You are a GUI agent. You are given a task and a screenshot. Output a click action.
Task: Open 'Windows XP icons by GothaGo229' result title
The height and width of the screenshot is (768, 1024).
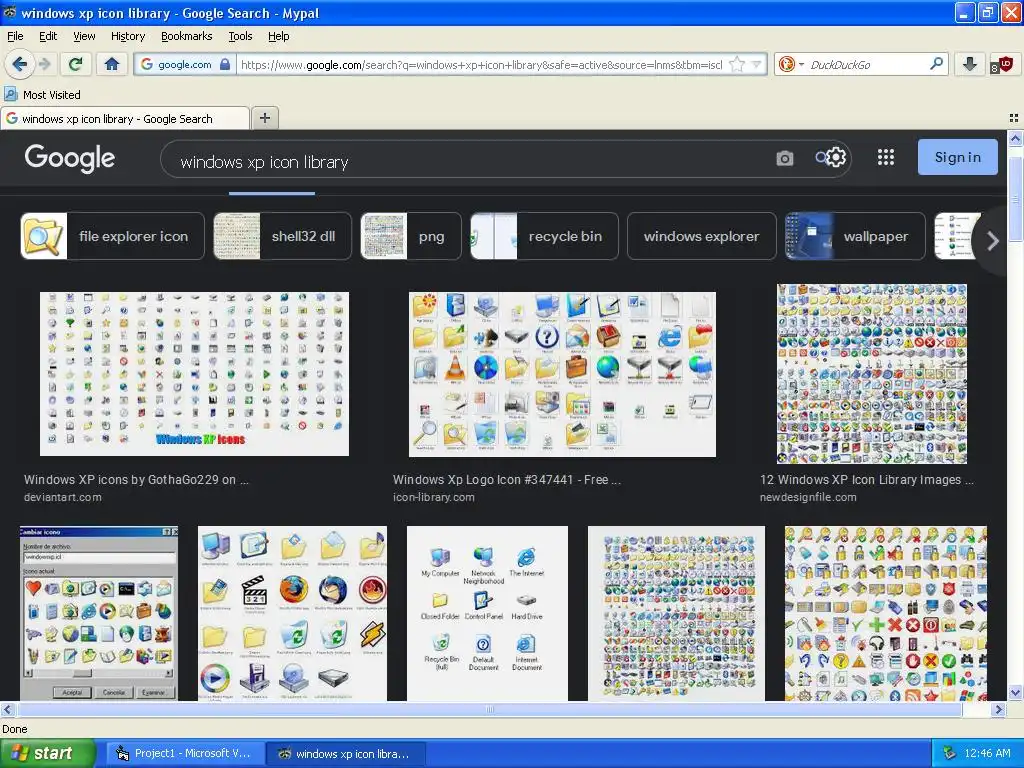136,479
